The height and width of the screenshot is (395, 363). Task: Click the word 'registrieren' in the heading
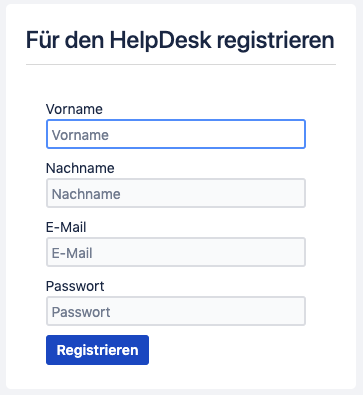pyautogui.click(x=275, y=41)
